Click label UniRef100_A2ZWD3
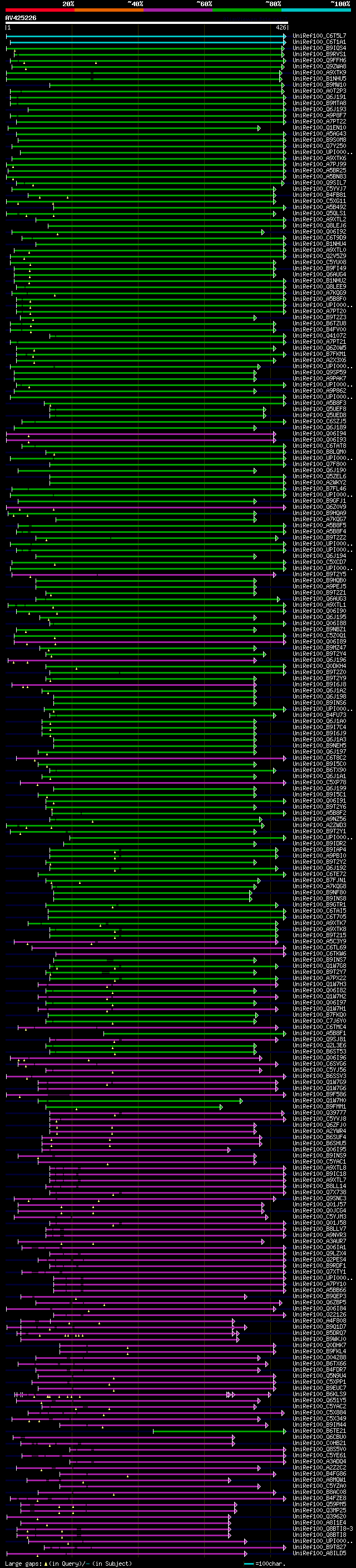Image resolution: width=356 pixels, height=1568 pixels. click(319, 825)
